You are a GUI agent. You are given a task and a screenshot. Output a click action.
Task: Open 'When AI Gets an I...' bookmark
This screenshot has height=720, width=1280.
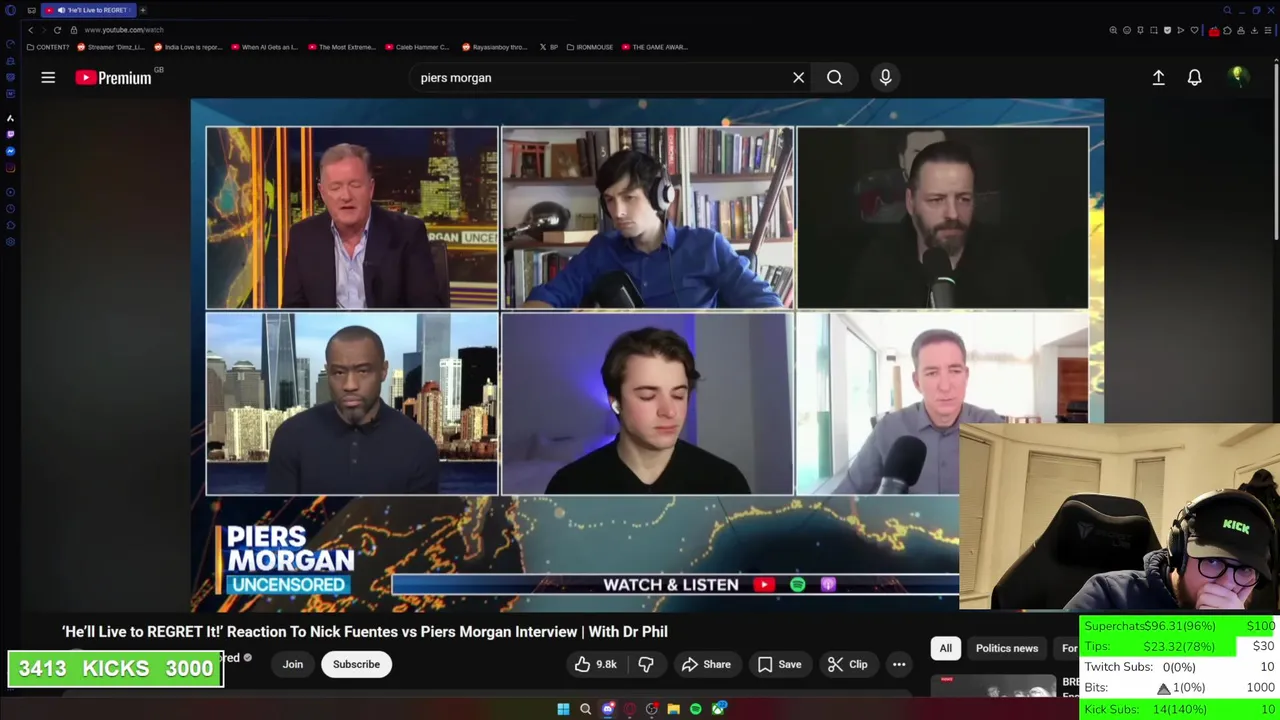(x=264, y=47)
